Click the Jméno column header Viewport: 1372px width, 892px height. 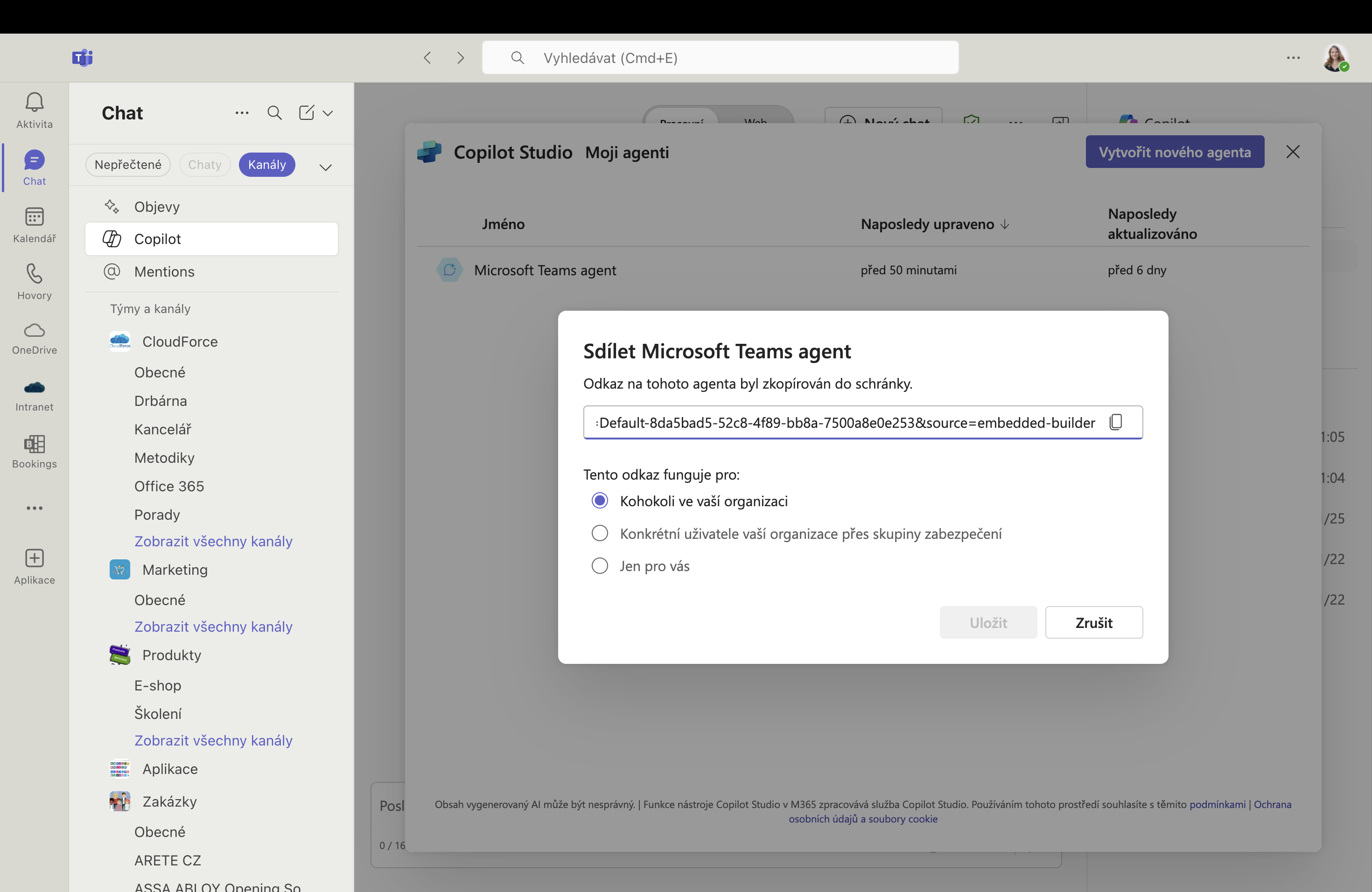tap(503, 224)
